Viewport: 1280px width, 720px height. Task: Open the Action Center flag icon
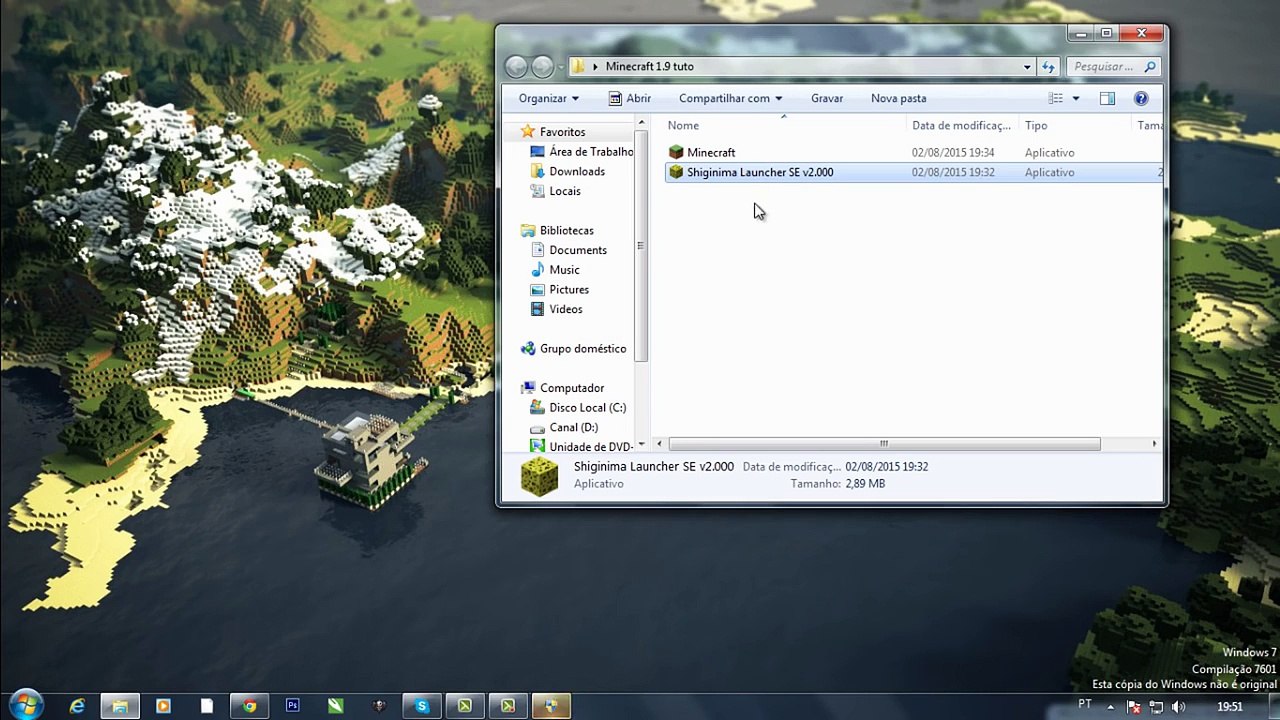1133,707
